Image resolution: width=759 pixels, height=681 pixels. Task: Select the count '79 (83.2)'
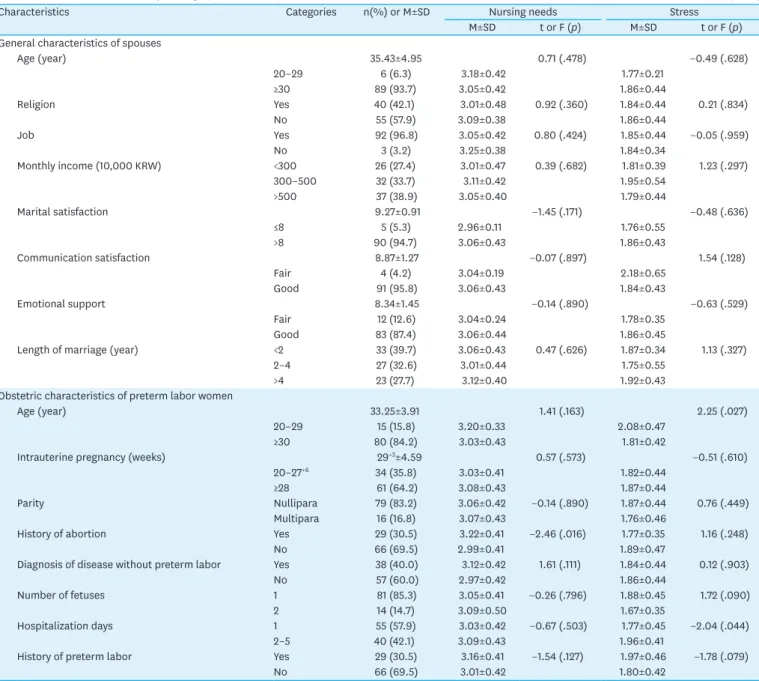[395, 503]
